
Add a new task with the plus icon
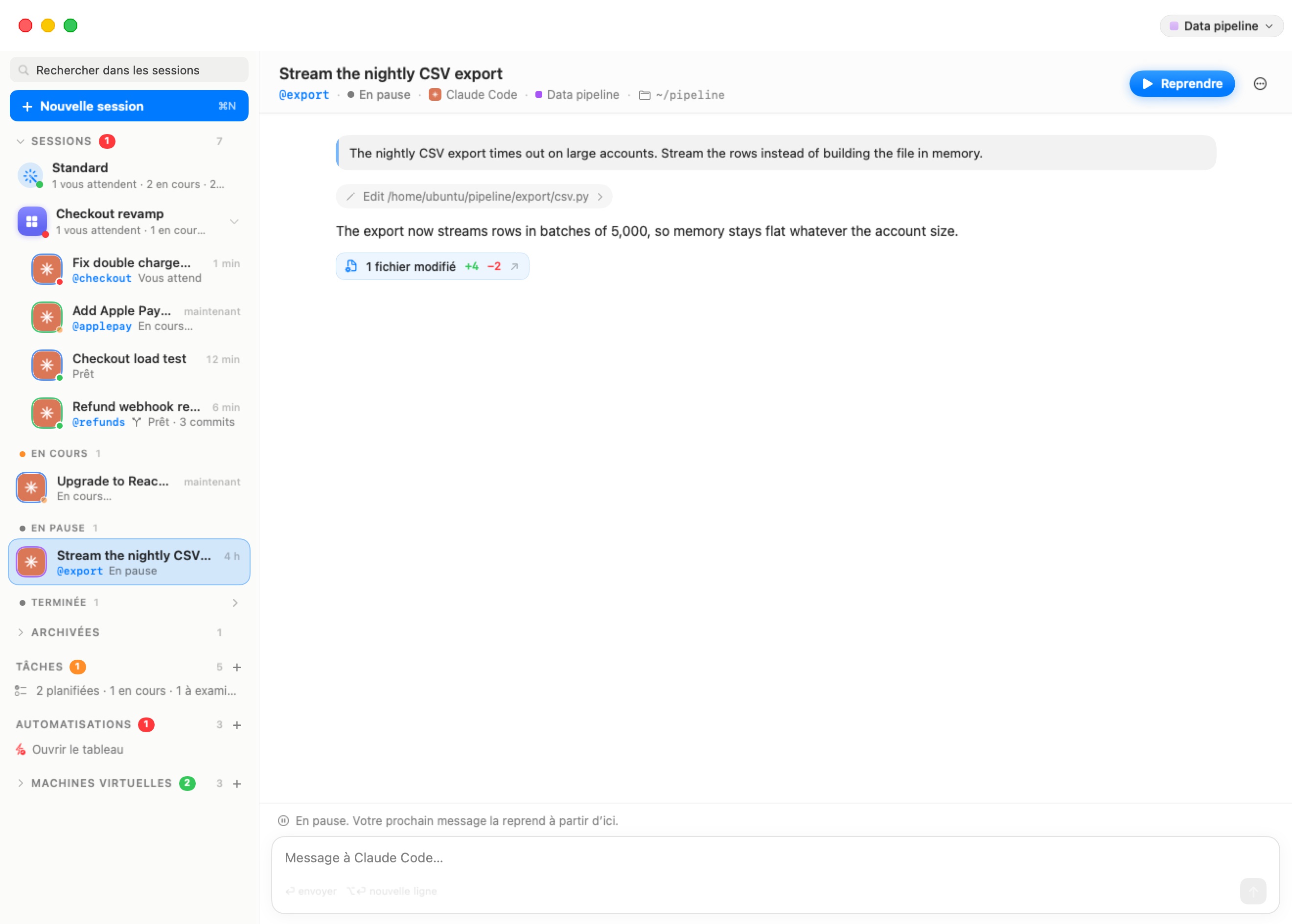click(237, 667)
